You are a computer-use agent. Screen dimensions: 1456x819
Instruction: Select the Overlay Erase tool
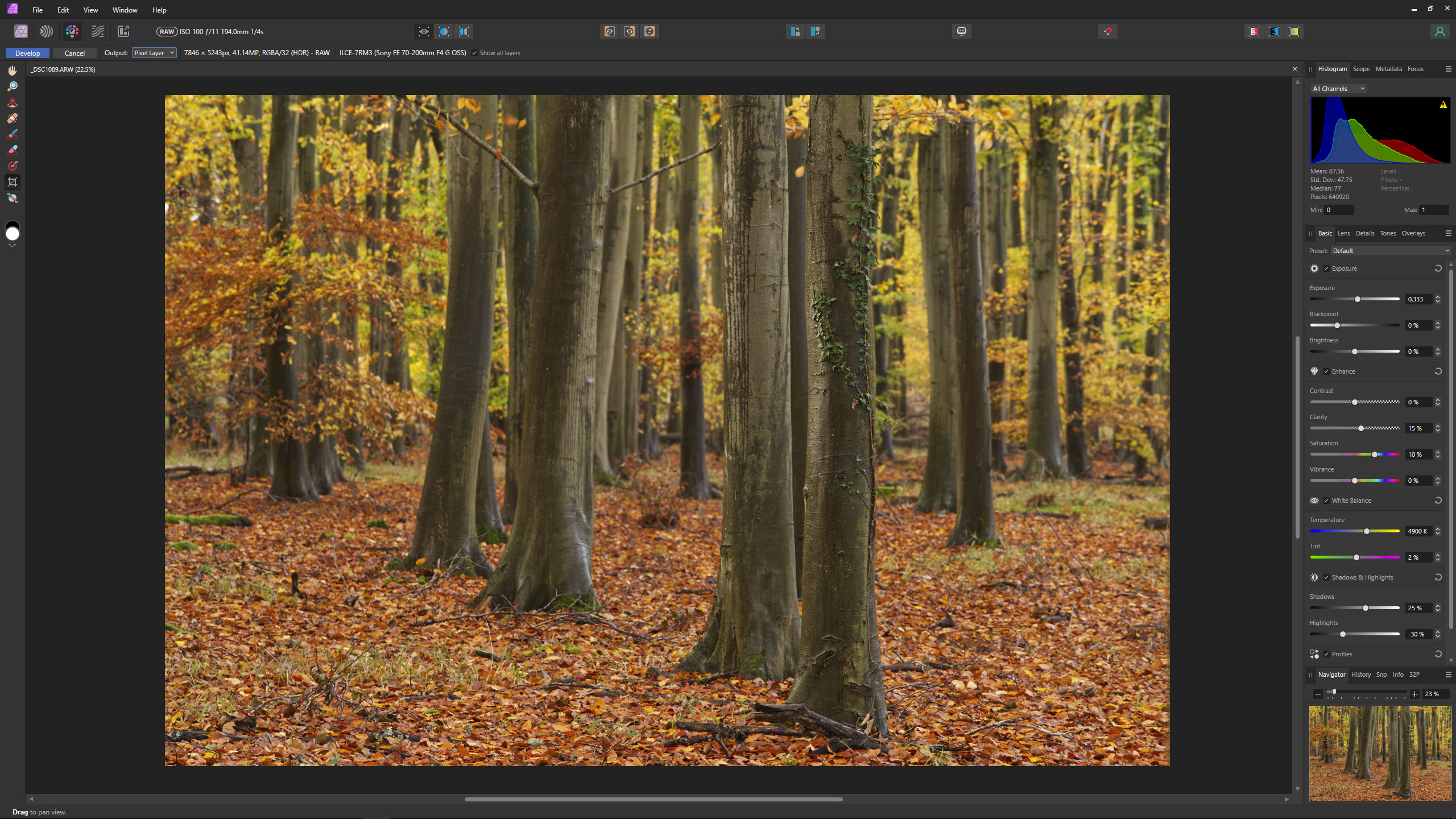click(13, 150)
